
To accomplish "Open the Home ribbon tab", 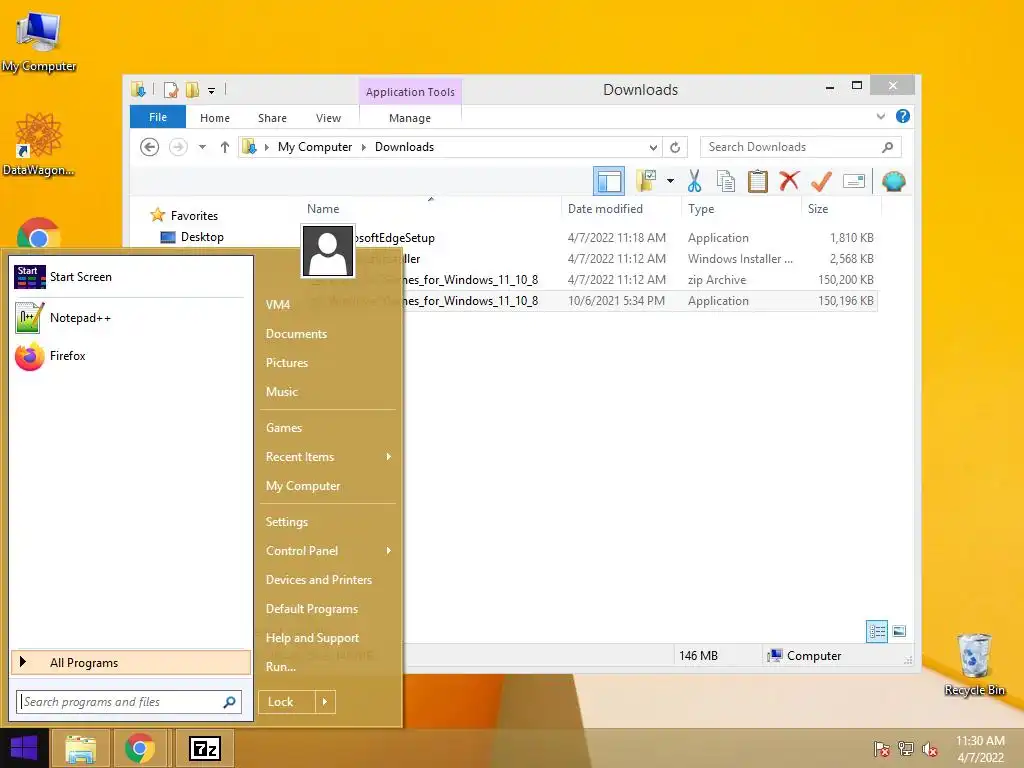I will (215, 118).
